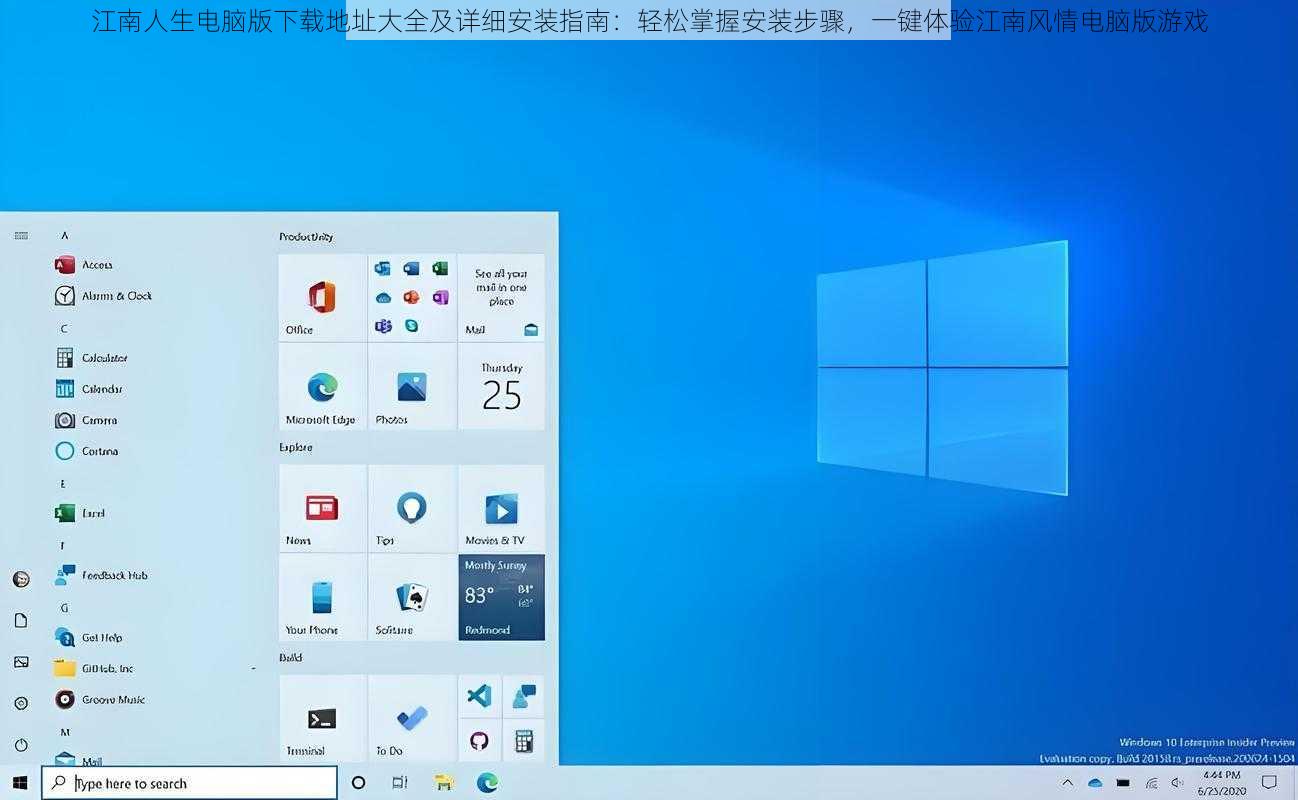The image size is (1298, 800).
Task: Open the Thursday 25 calendar tile
Action: pos(501,387)
